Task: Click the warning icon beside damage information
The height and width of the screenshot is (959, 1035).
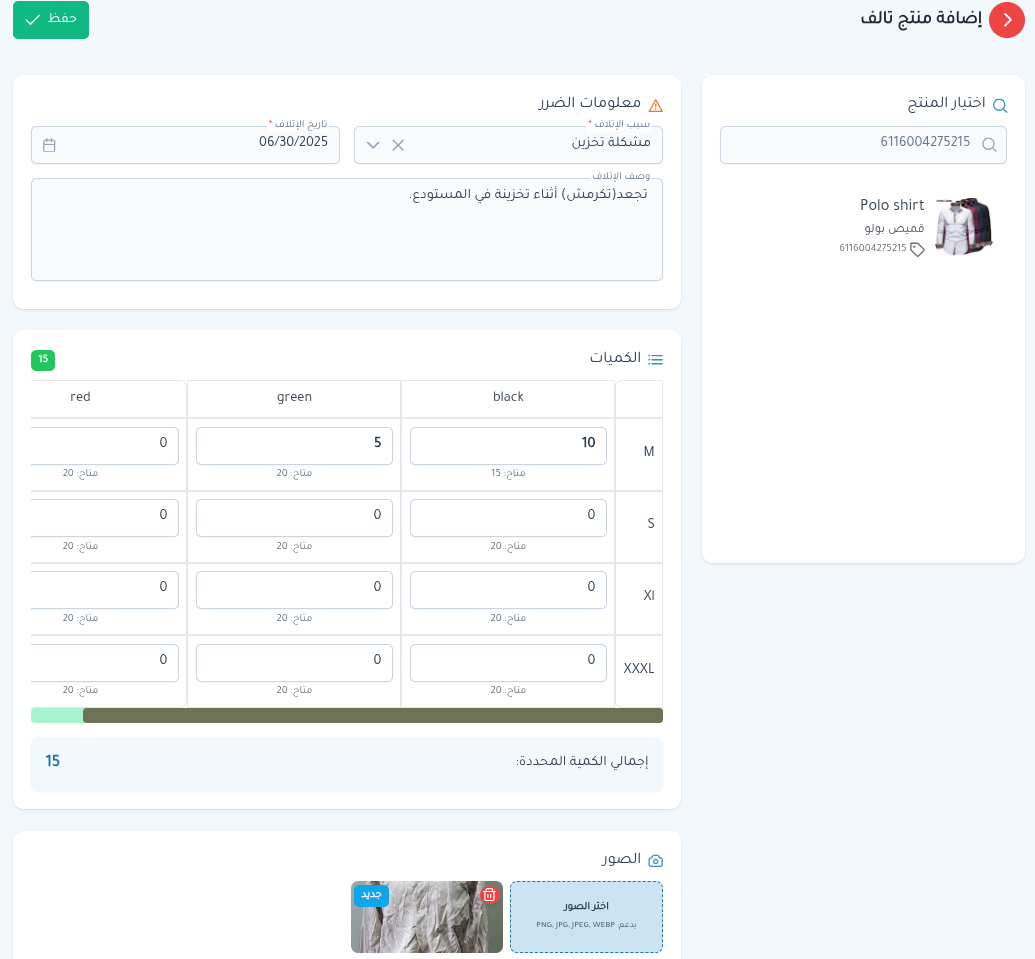Action: (656, 105)
